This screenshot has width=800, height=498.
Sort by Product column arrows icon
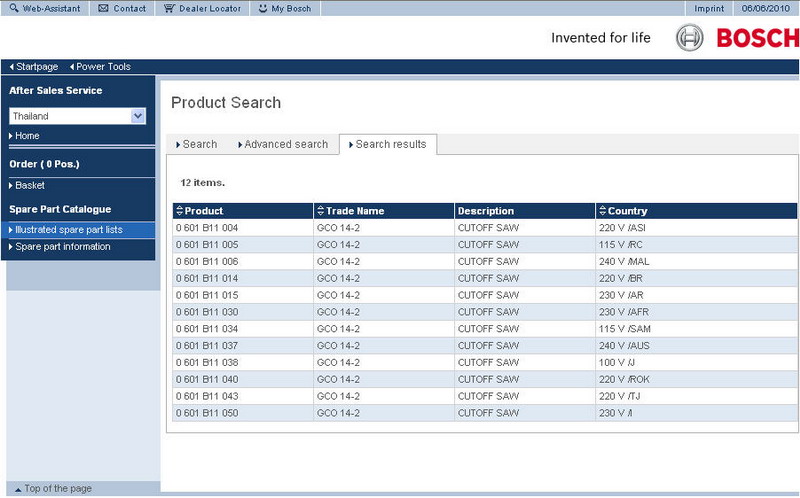pos(180,211)
